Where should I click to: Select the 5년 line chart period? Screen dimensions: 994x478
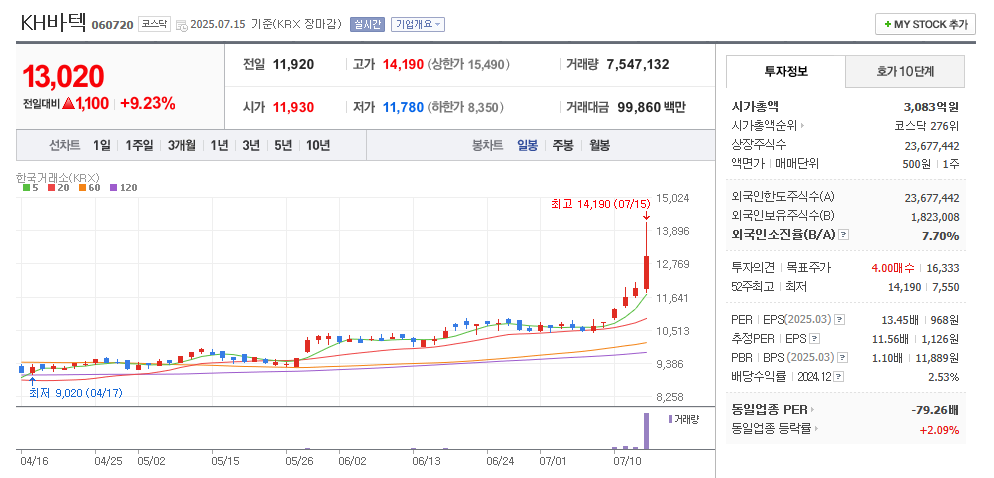pos(283,145)
